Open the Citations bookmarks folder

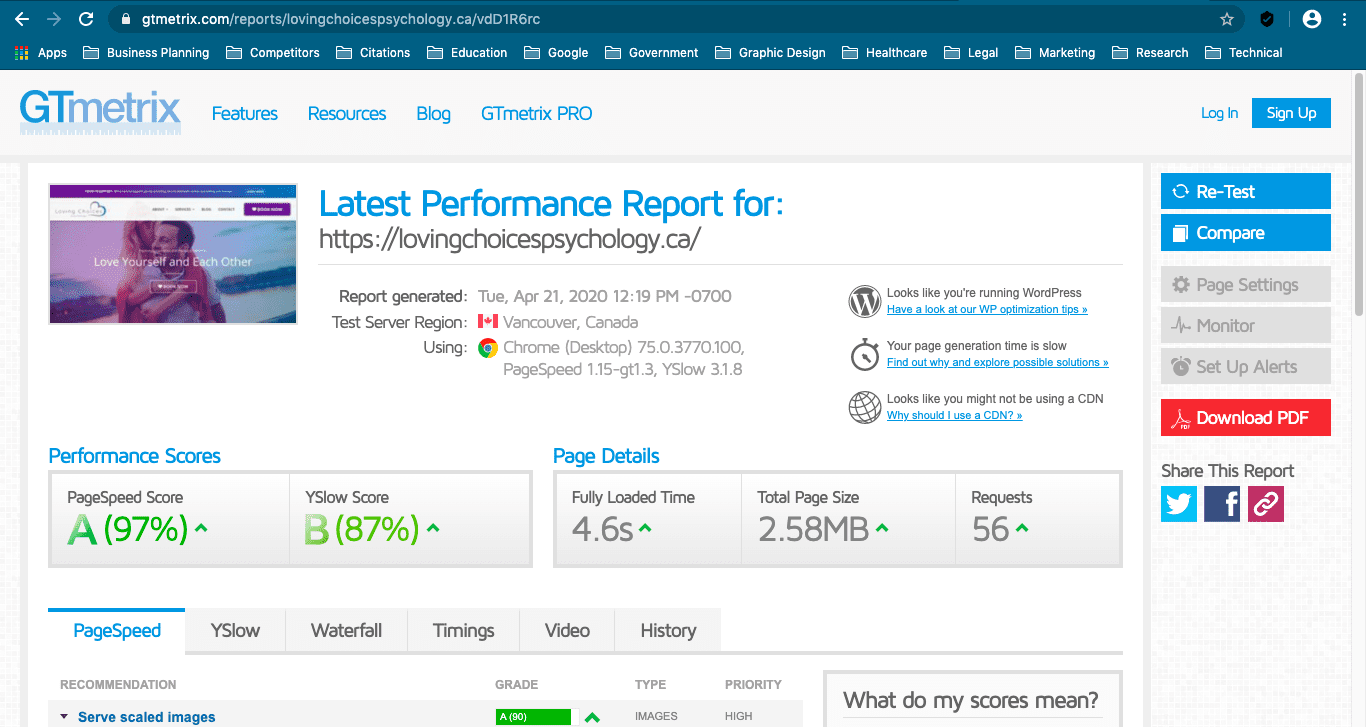373,53
